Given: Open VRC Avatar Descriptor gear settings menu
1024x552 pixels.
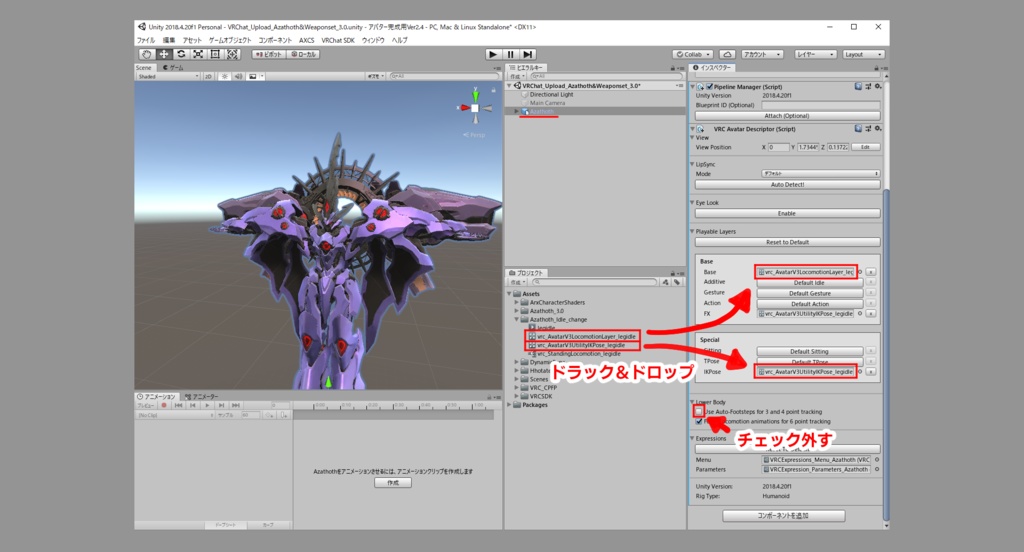Looking at the screenshot, I should pos(878,129).
